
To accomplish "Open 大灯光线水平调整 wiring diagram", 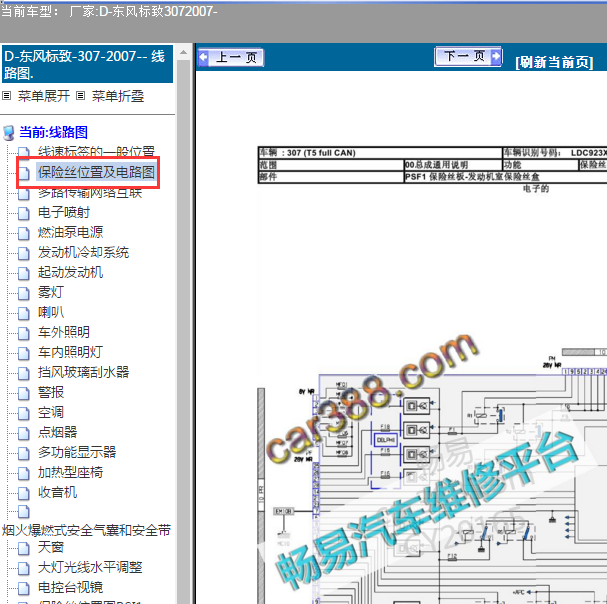I will pos(90,567).
